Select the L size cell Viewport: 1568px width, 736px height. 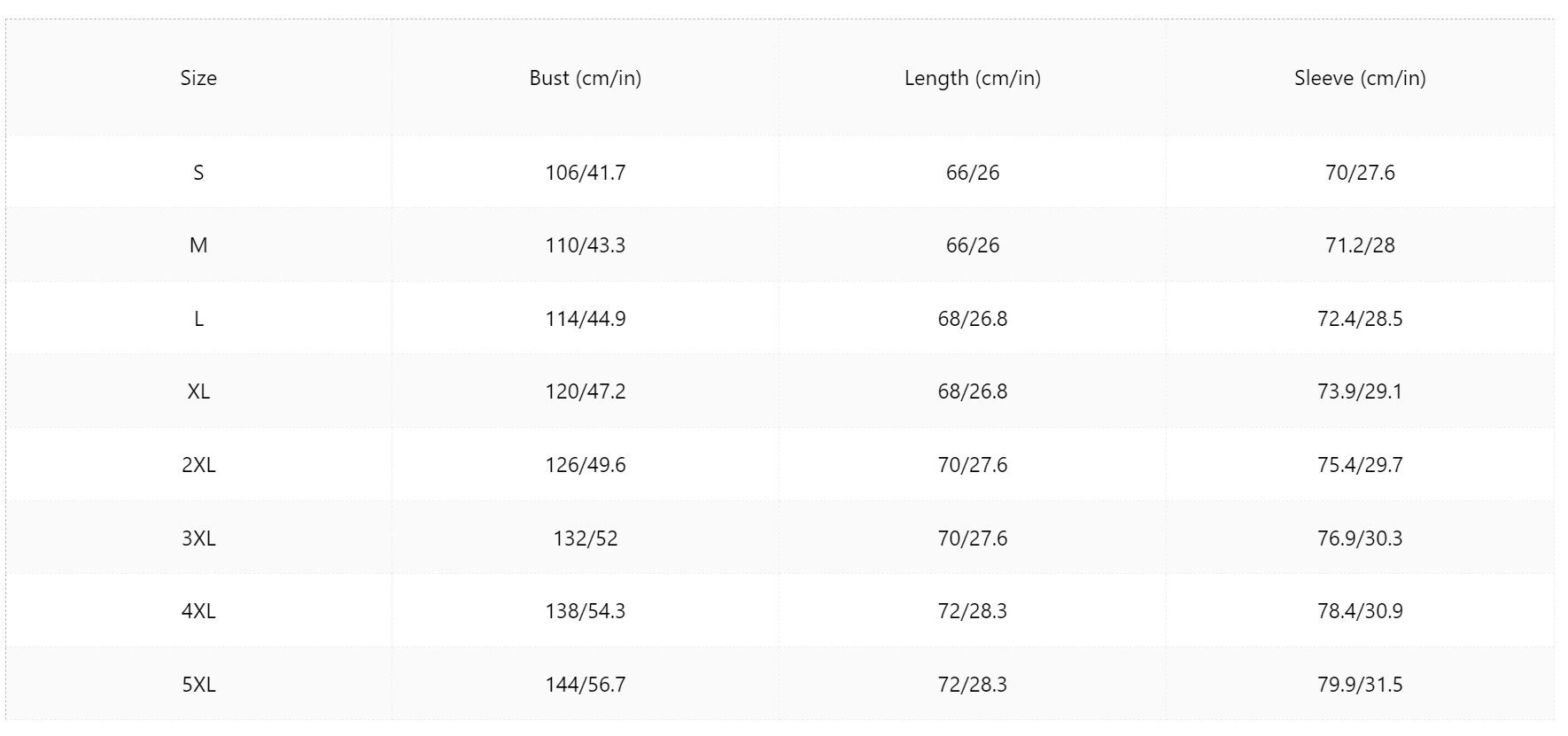(198, 319)
